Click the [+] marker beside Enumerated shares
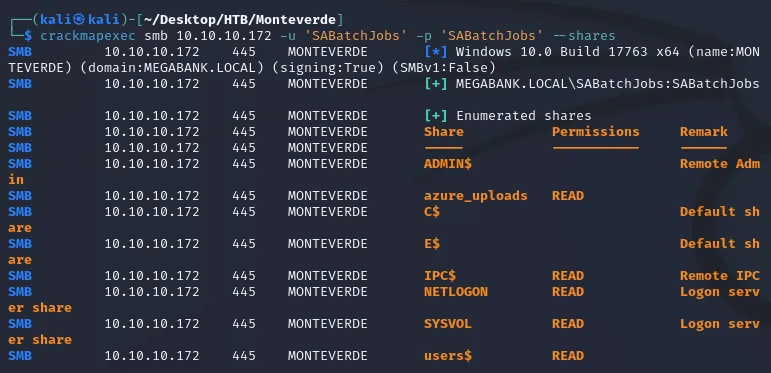Image resolution: width=771 pixels, height=373 pixels. coord(436,116)
